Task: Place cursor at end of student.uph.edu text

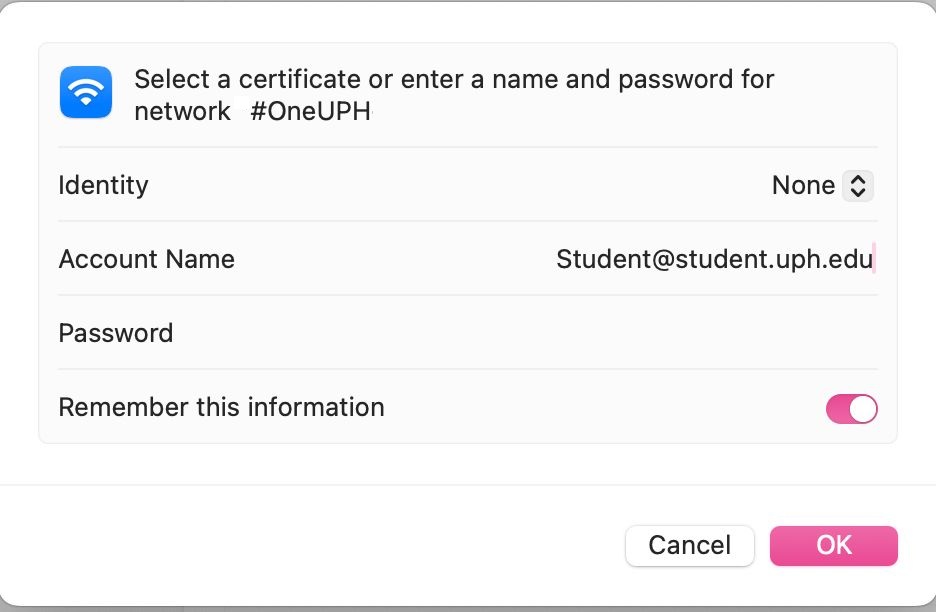Action: coord(874,259)
